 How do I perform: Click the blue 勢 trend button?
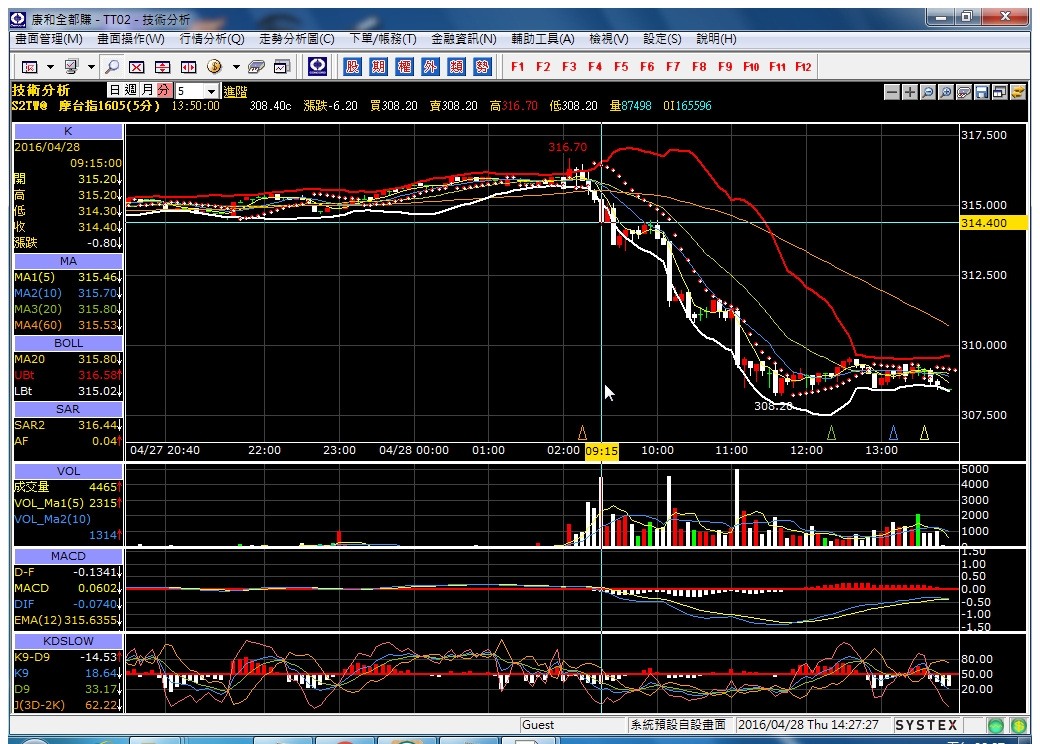482,66
